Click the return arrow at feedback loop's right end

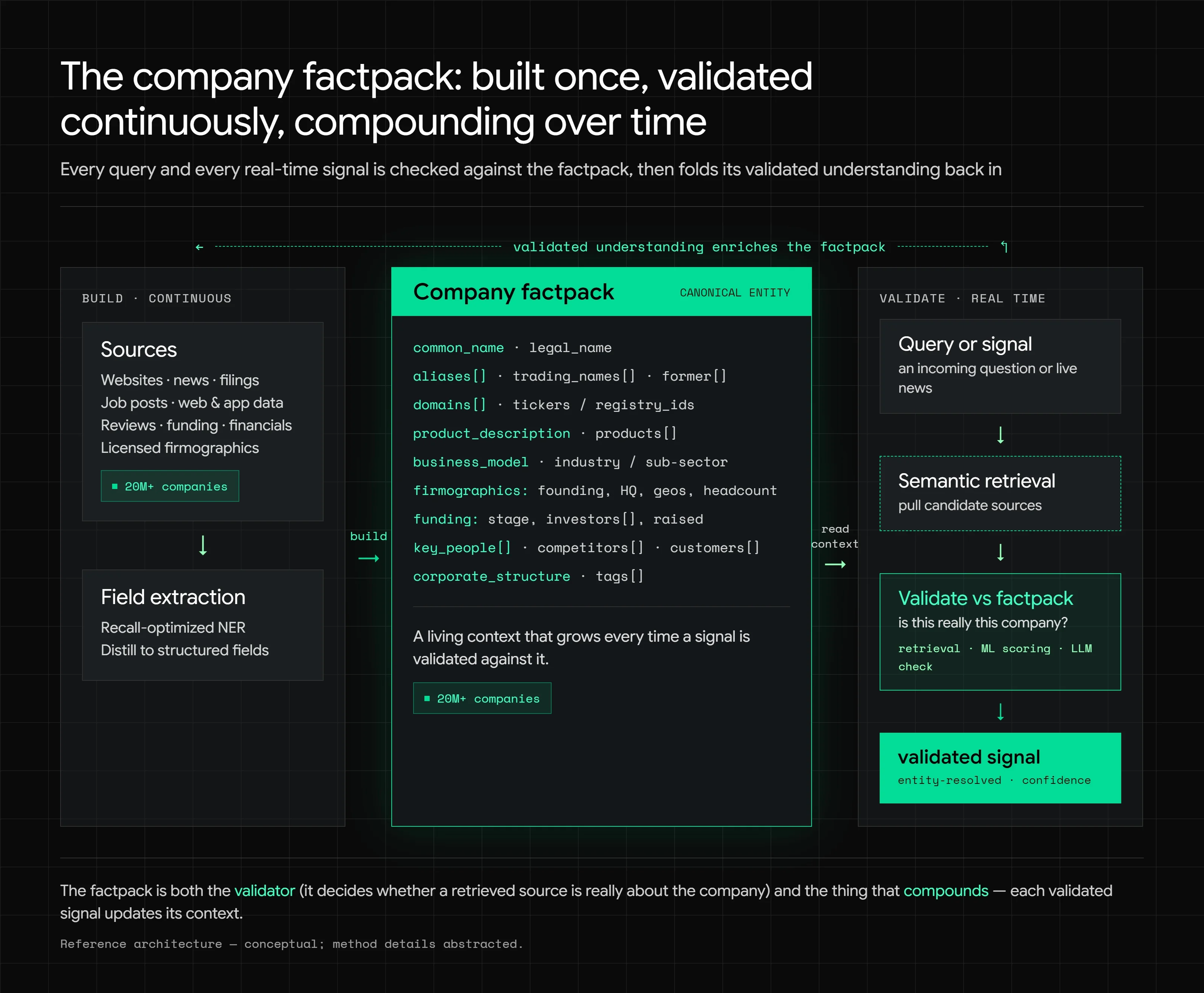pyautogui.click(x=1004, y=247)
